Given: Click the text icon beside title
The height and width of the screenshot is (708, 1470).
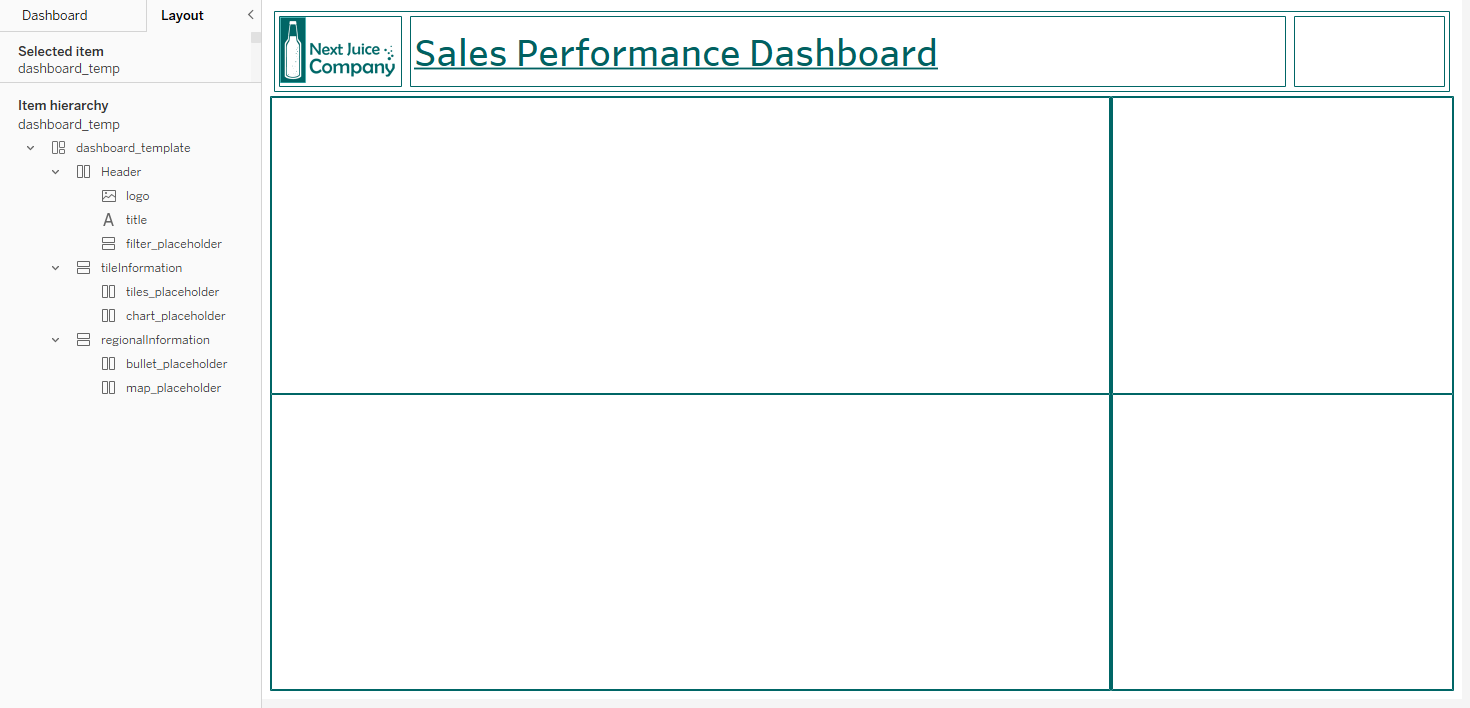Looking at the screenshot, I should [x=108, y=219].
